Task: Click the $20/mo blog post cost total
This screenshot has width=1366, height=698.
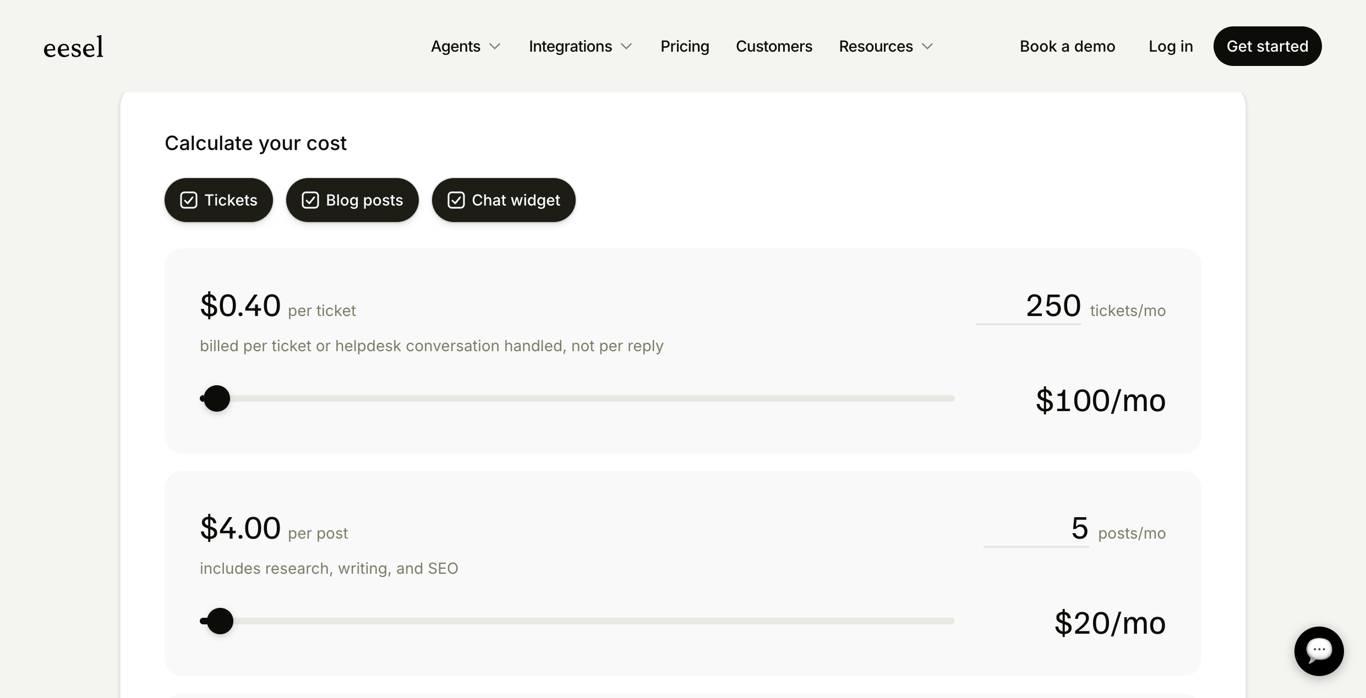Action: (x=1110, y=624)
